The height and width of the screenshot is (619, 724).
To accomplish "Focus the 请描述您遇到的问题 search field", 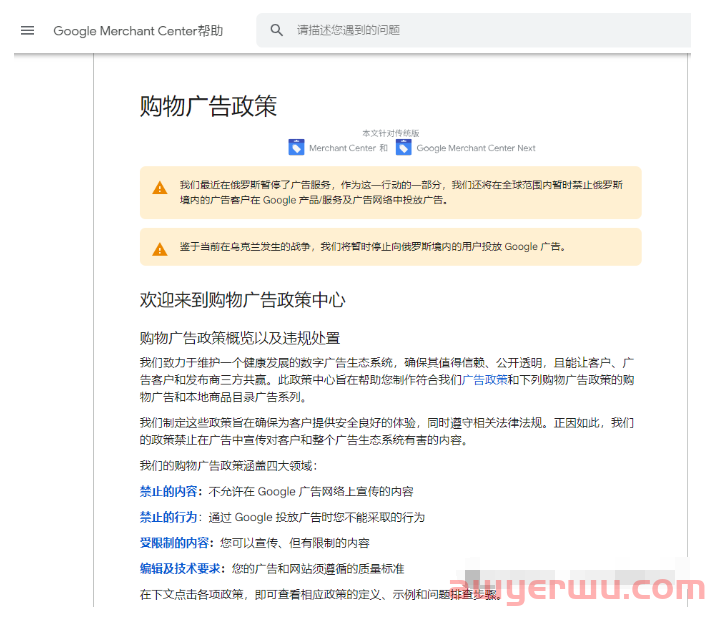I will pyautogui.click(x=473, y=30).
